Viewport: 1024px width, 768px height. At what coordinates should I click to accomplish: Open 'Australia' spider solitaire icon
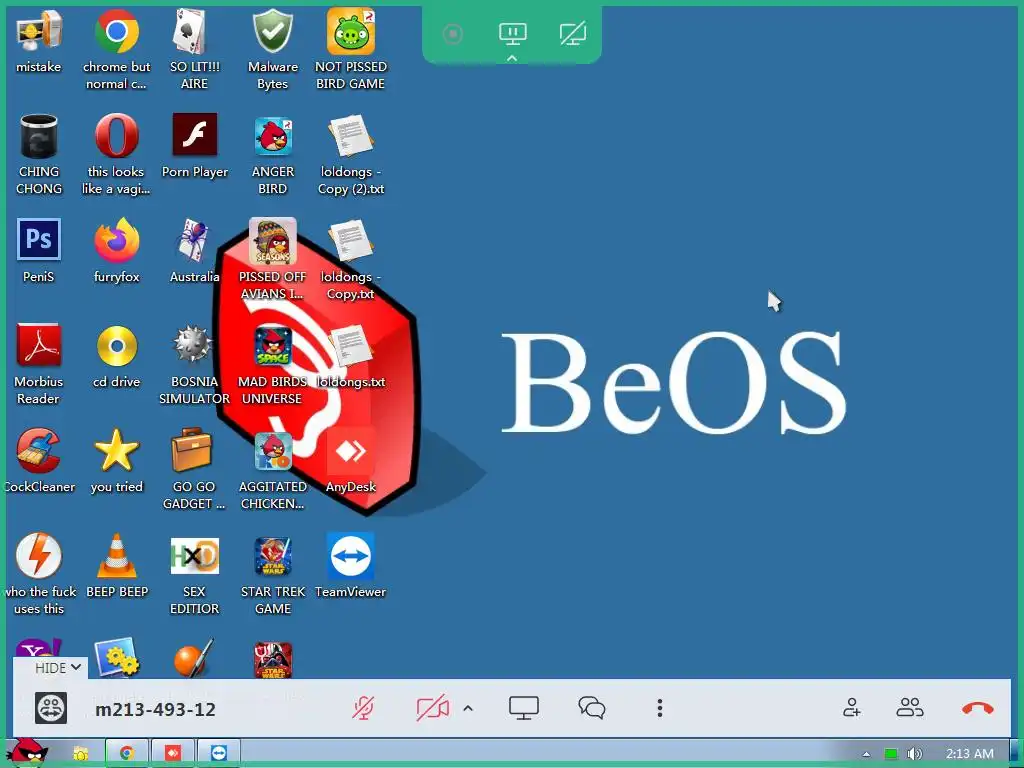click(x=194, y=240)
